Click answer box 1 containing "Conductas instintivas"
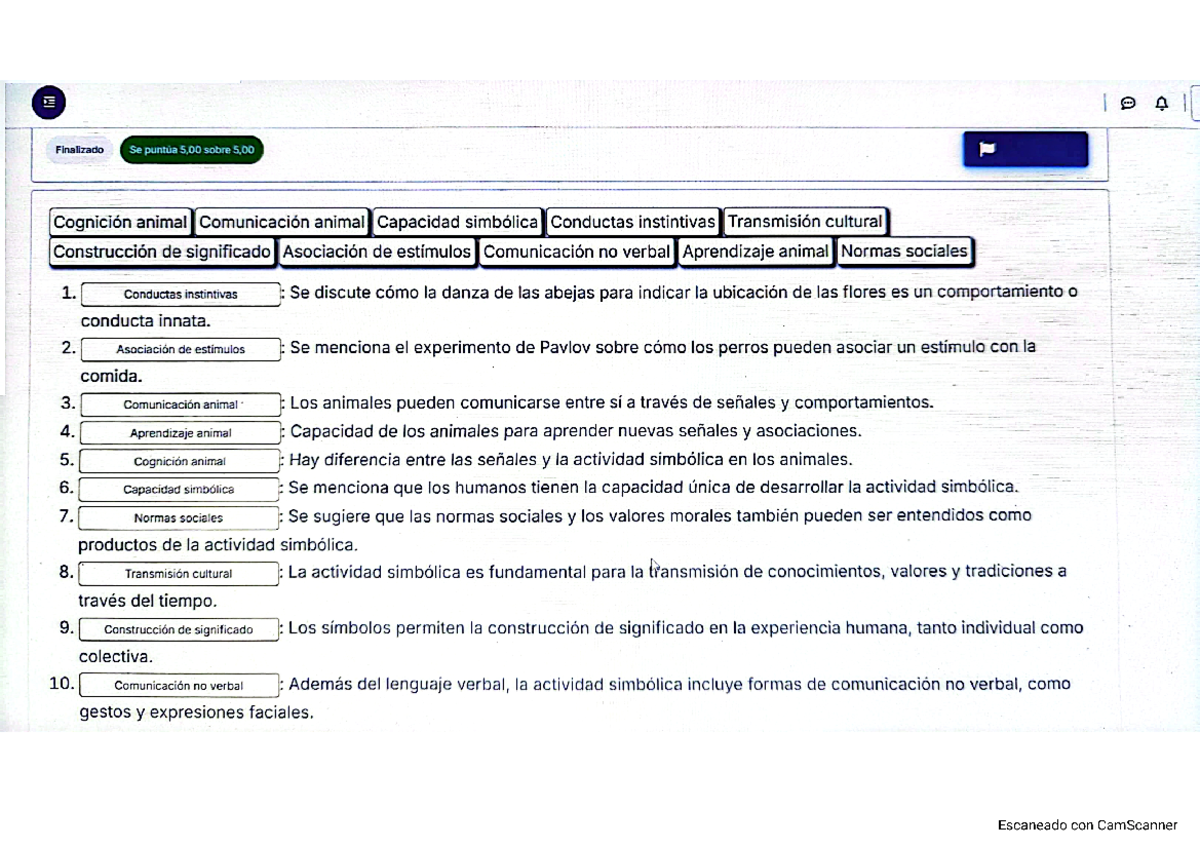1200x848 pixels. tap(180, 293)
